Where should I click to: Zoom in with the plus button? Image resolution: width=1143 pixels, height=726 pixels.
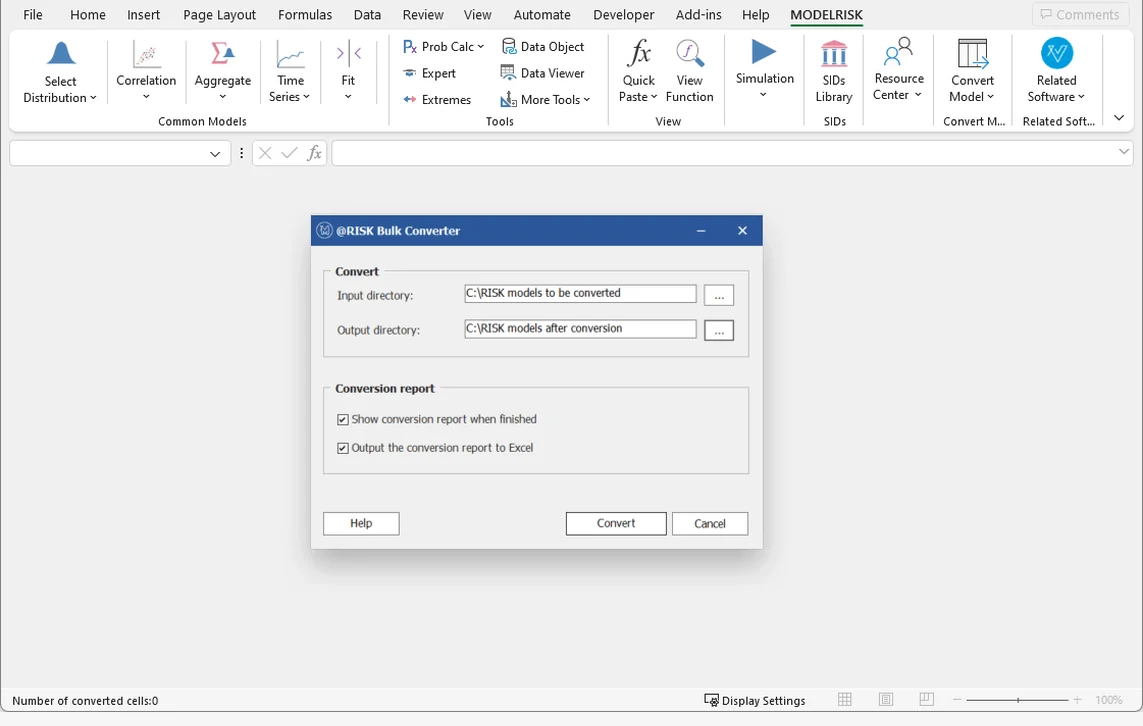click(x=1077, y=700)
